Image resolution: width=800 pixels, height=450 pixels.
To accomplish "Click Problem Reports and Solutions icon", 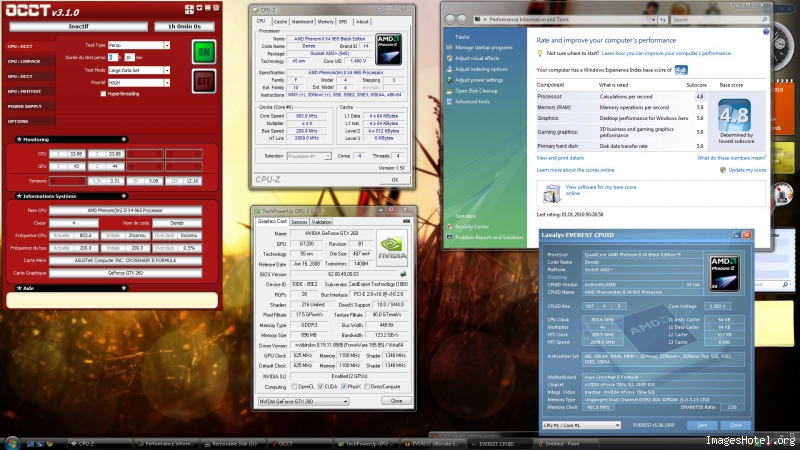I will 449,237.
